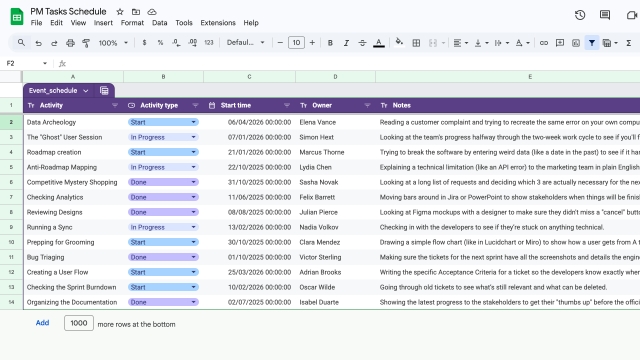Check the cloud save status icon
640x360 pixels.
click(152, 12)
